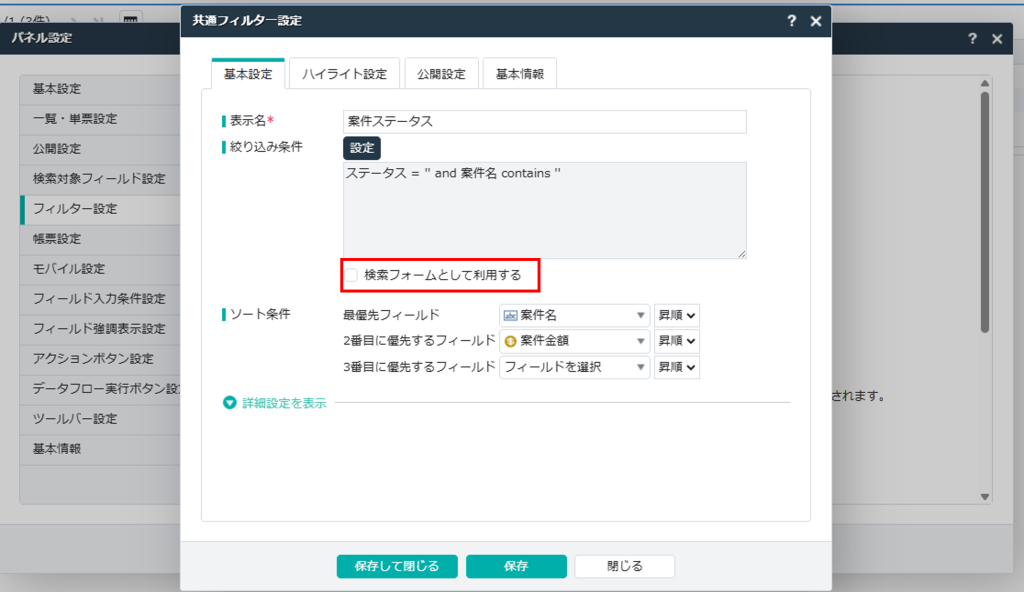
Task: Switch to the 公開設定 tab in dialog
Action: click(x=441, y=74)
